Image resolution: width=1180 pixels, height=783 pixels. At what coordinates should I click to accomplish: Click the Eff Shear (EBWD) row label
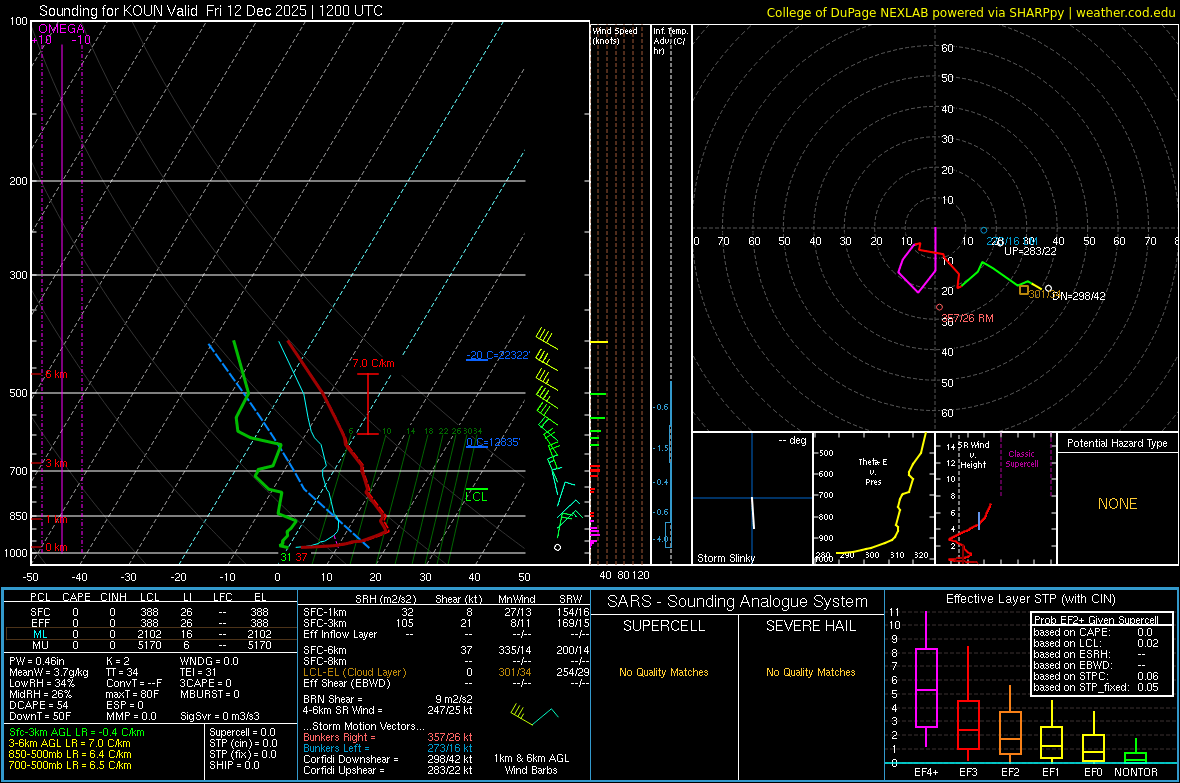(346, 684)
